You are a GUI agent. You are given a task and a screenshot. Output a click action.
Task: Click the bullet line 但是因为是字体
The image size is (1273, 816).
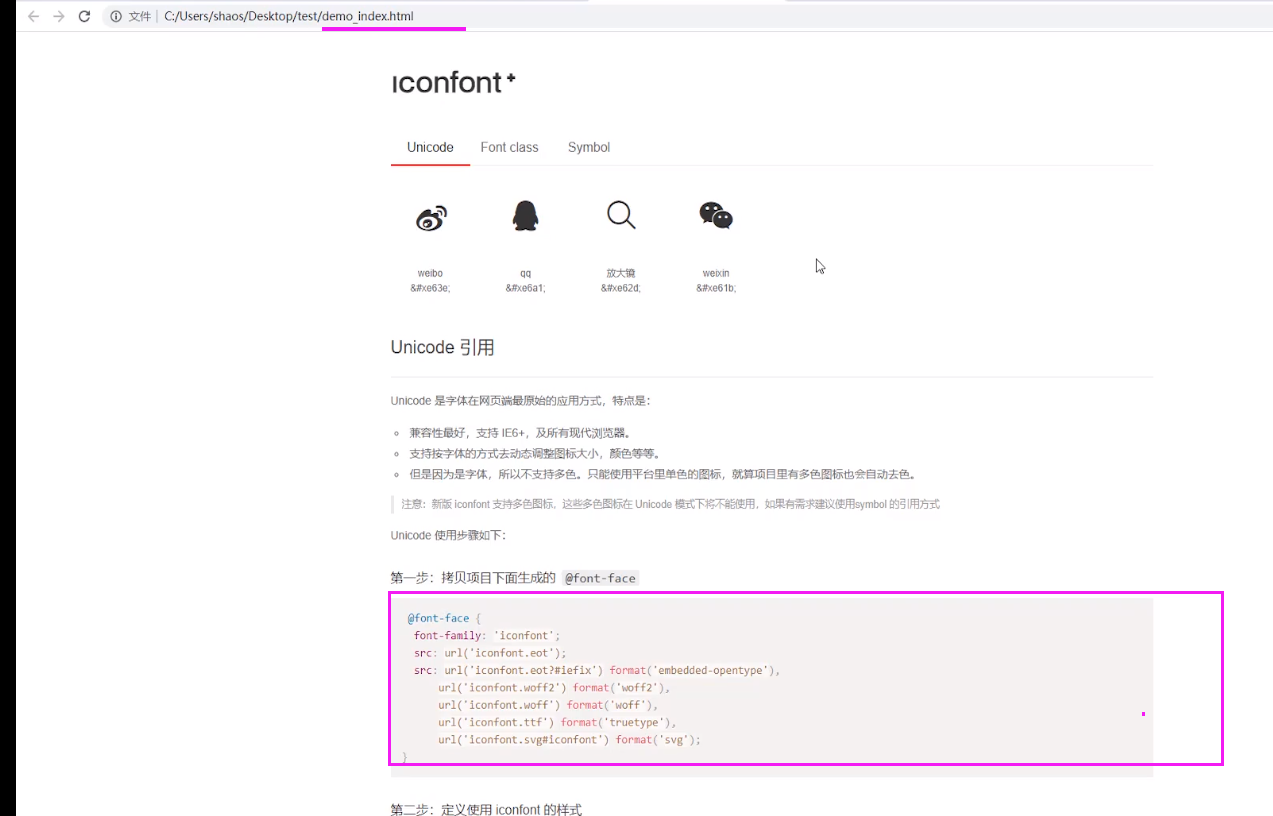(x=663, y=474)
